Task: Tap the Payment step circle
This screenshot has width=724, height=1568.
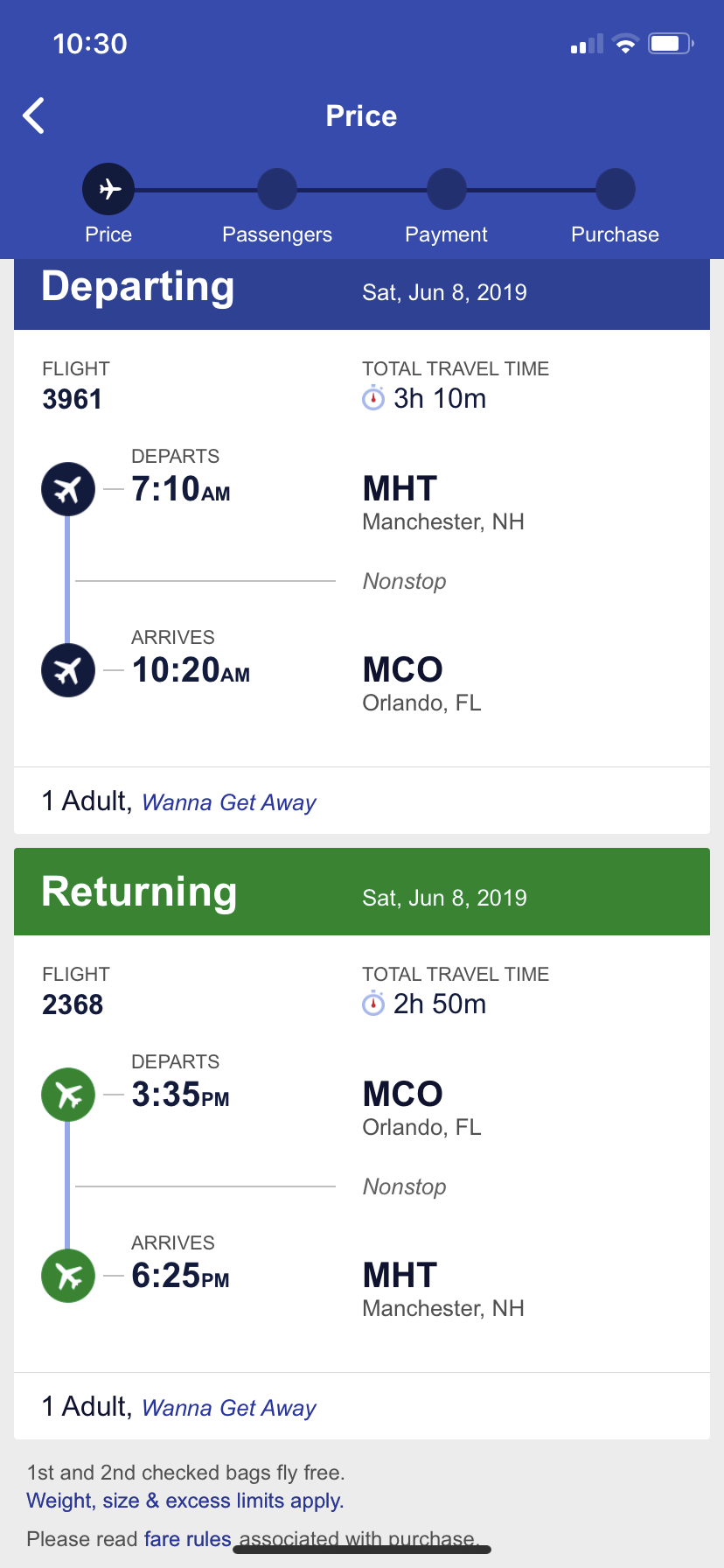Action: [446, 189]
